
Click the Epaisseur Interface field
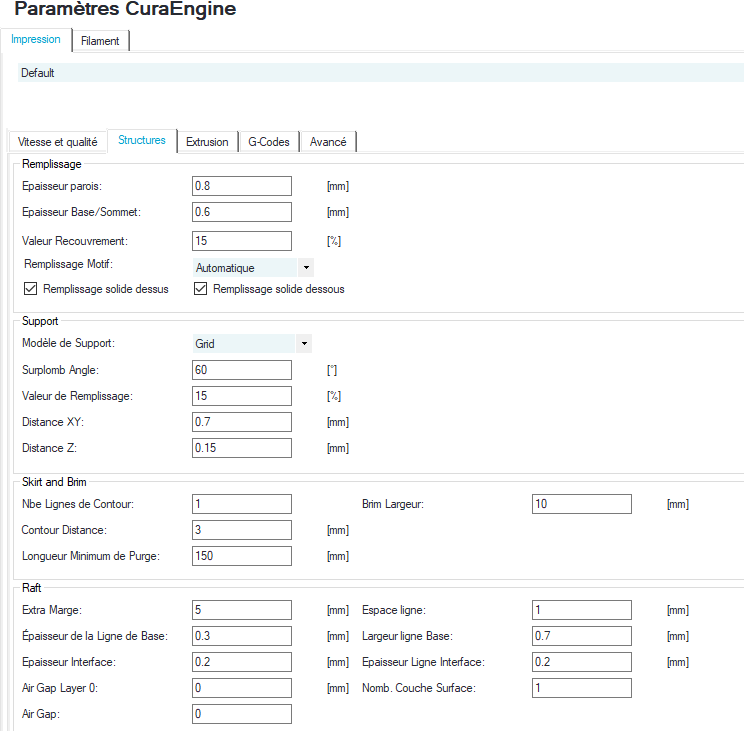[x=242, y=662]
